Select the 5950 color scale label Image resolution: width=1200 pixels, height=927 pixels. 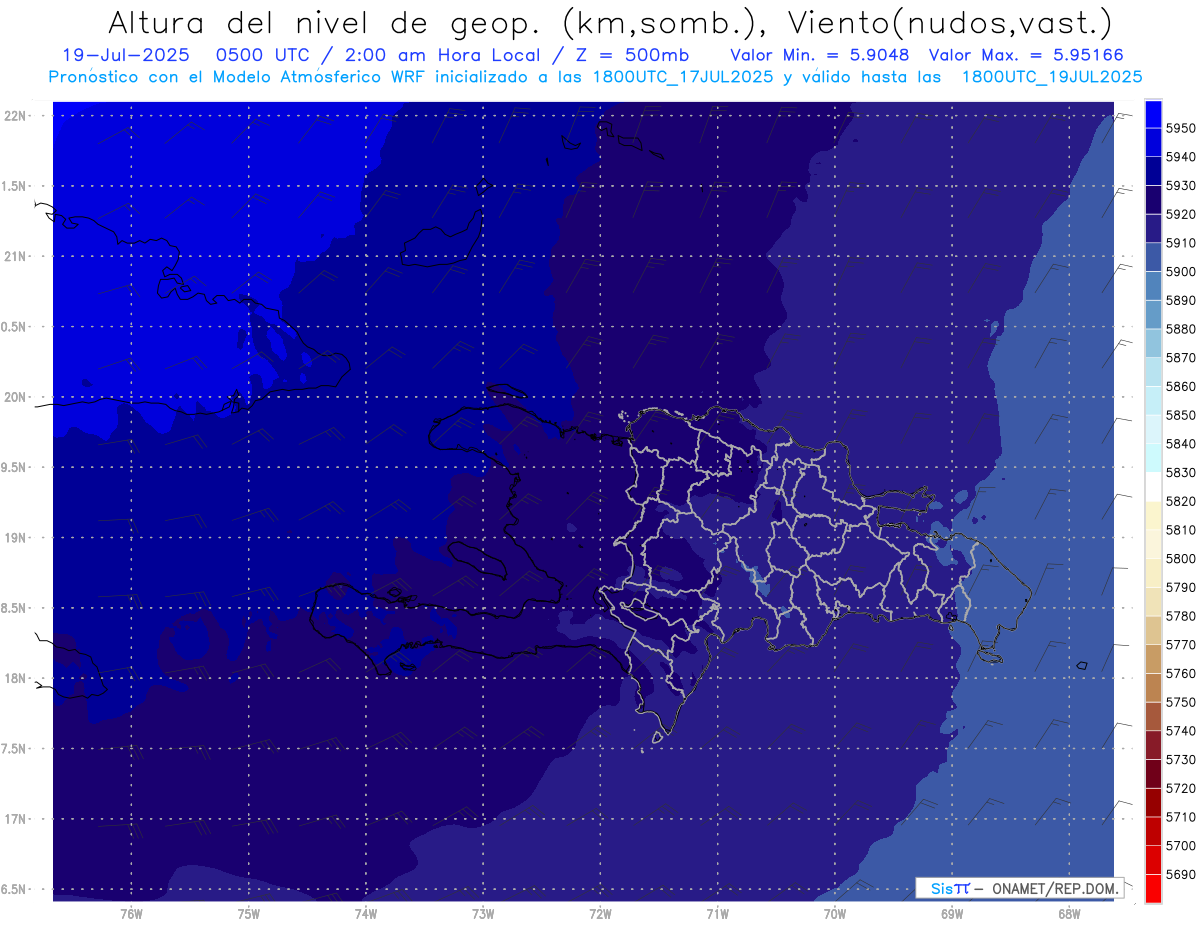pyautogui.click(x=1181, y=128)
